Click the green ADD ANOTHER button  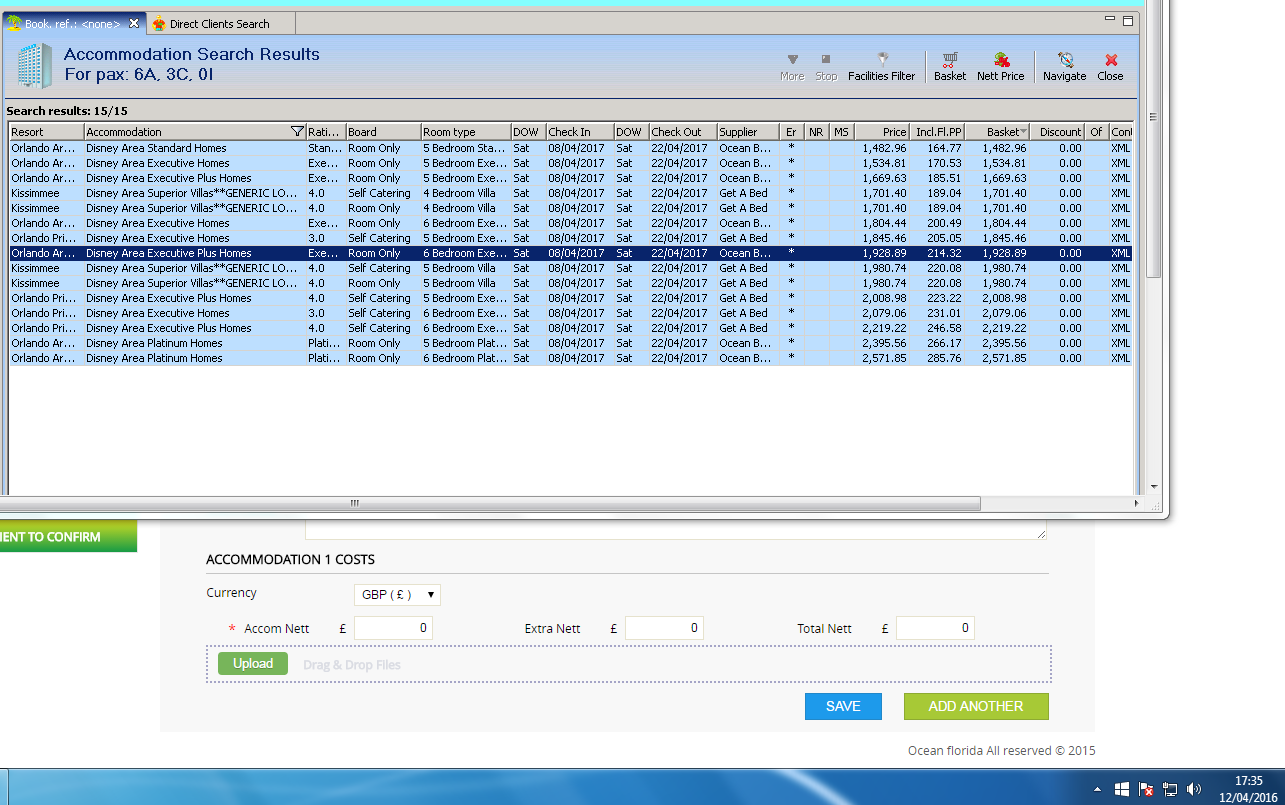[x=975, y=706]
